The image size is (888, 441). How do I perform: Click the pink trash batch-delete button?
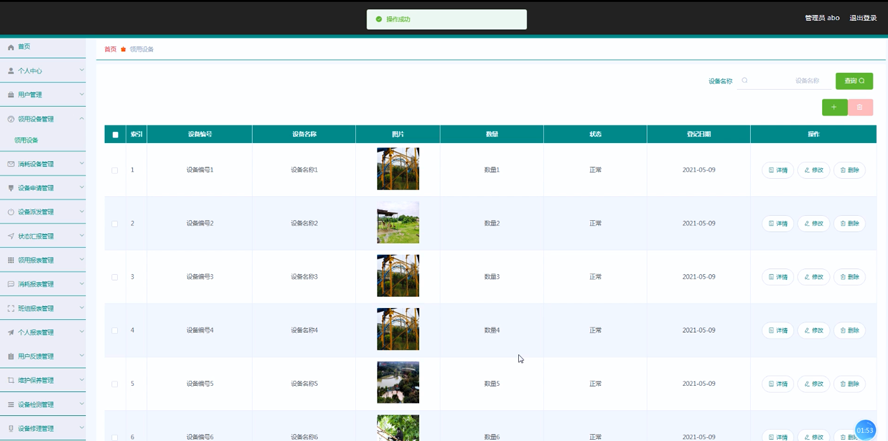coord(860,107)
